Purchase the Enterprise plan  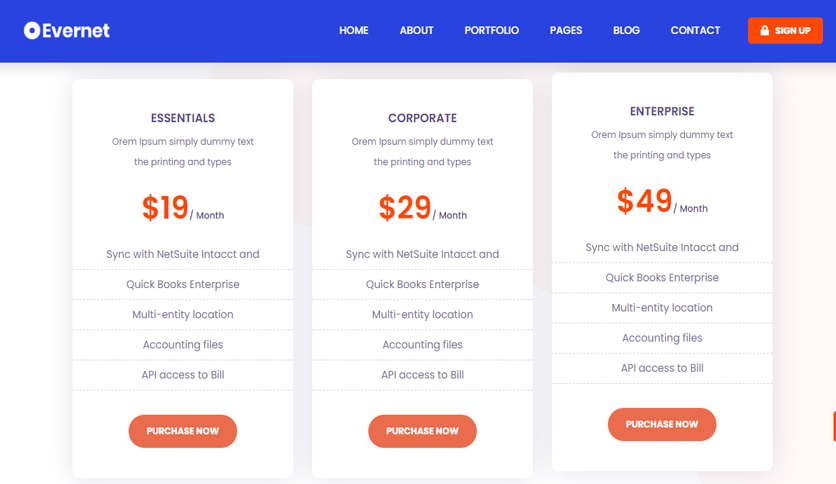pos(662,424)
